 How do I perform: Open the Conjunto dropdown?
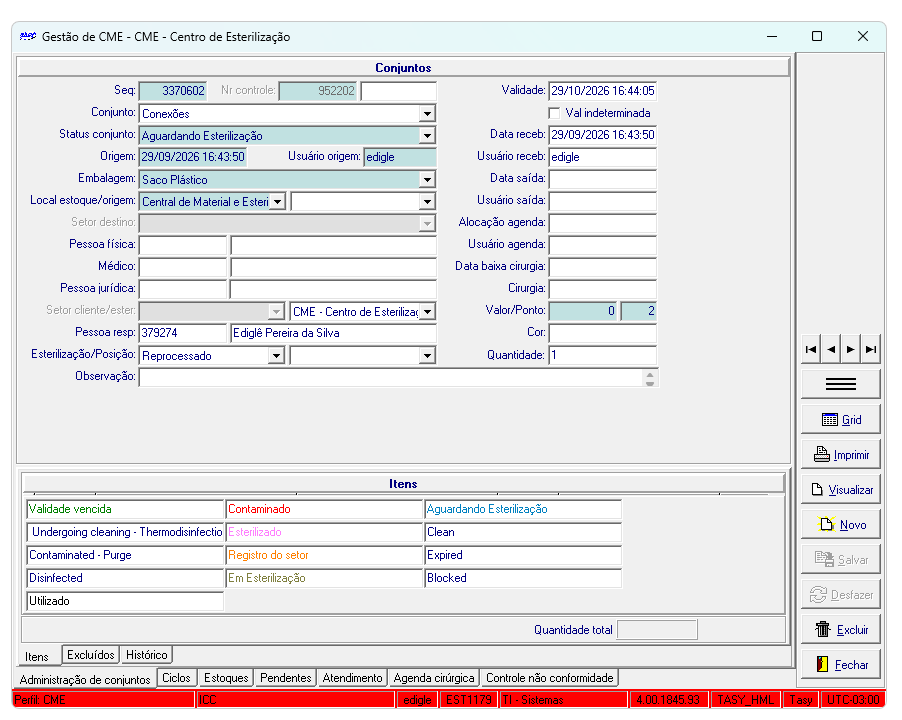427,113
